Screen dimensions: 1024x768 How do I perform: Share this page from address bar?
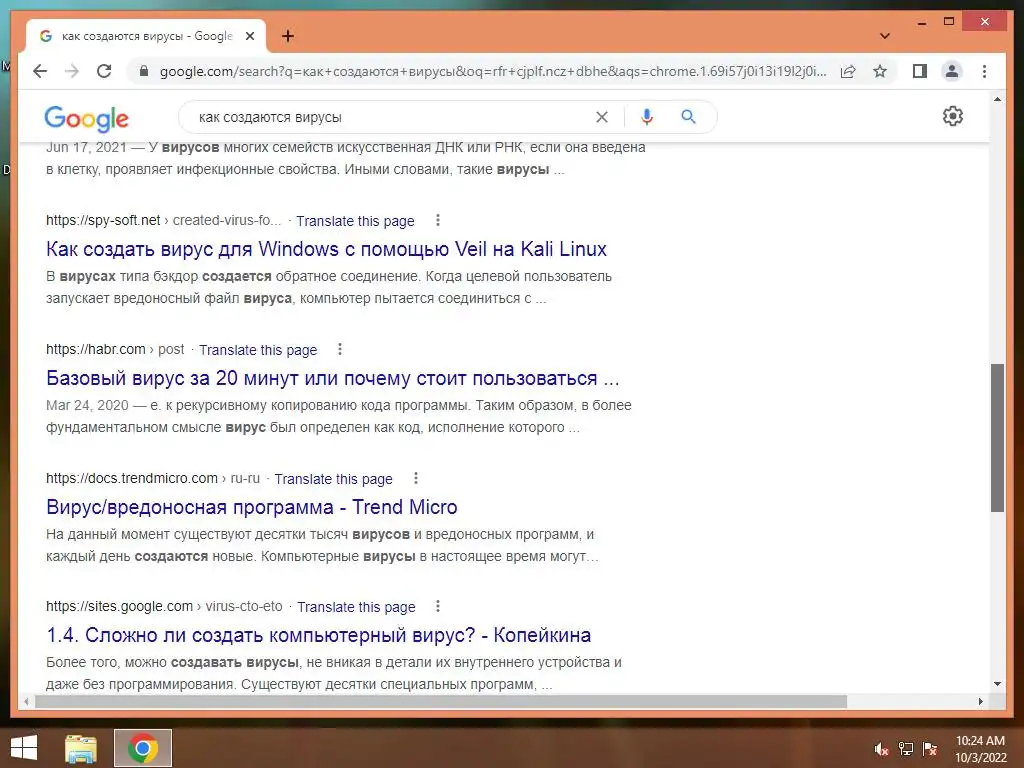point(848,71)
